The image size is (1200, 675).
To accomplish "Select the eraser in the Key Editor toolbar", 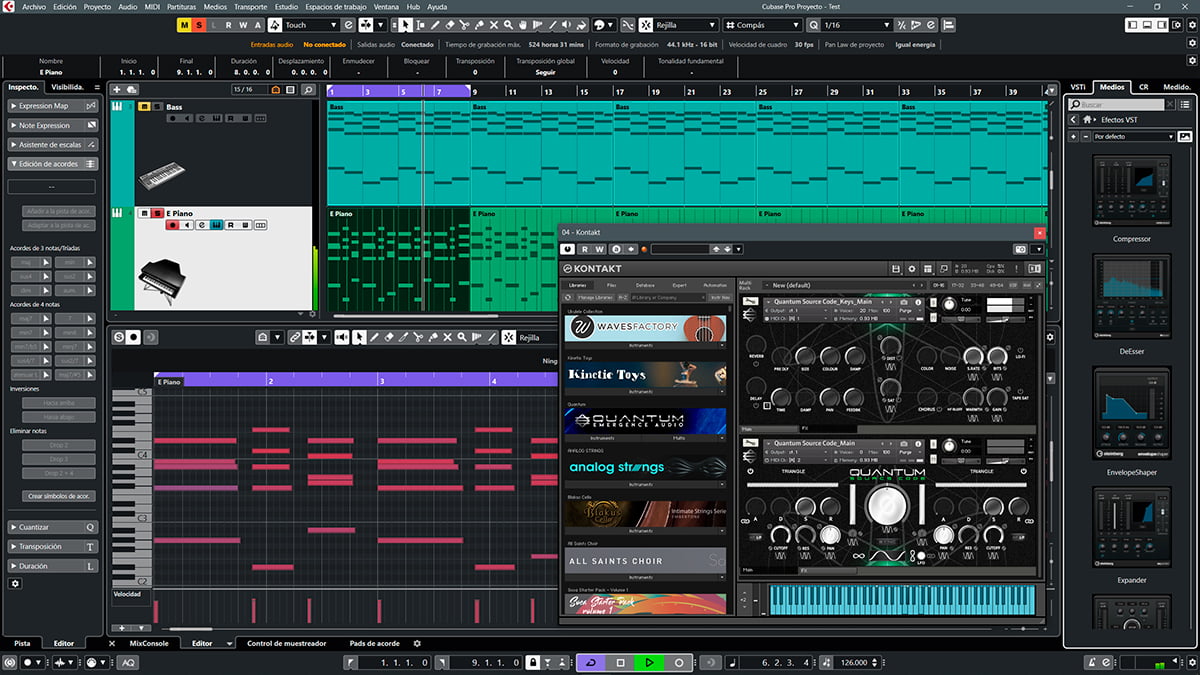I will point(389,338).
